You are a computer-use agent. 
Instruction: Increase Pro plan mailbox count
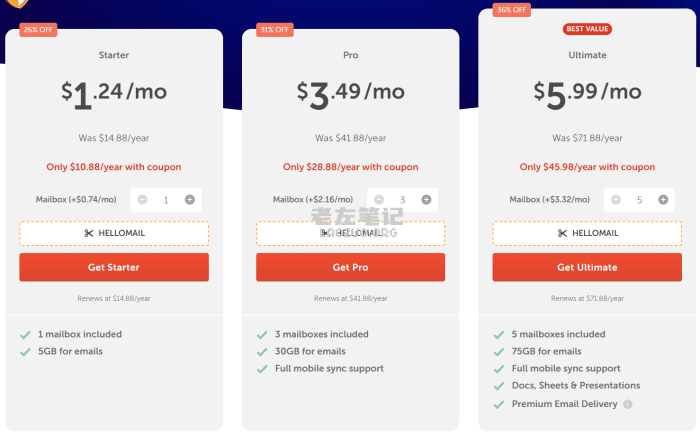point(426,200)
